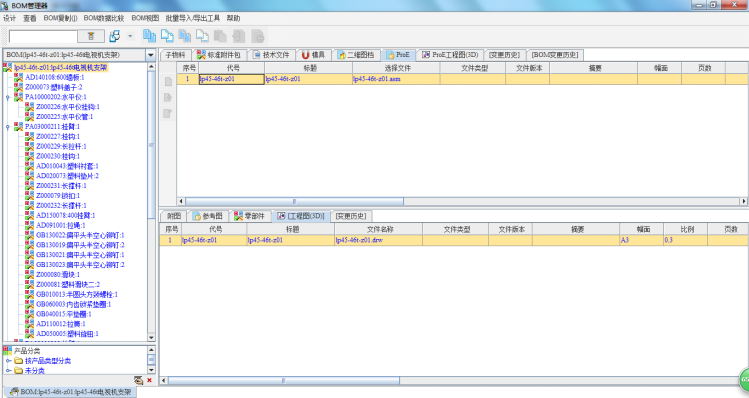Image resolution: width=749 pixels, height=398 pixels.
Task: Select tree item Z000073 in BOM tree
Action: click(x=54, y=87)
